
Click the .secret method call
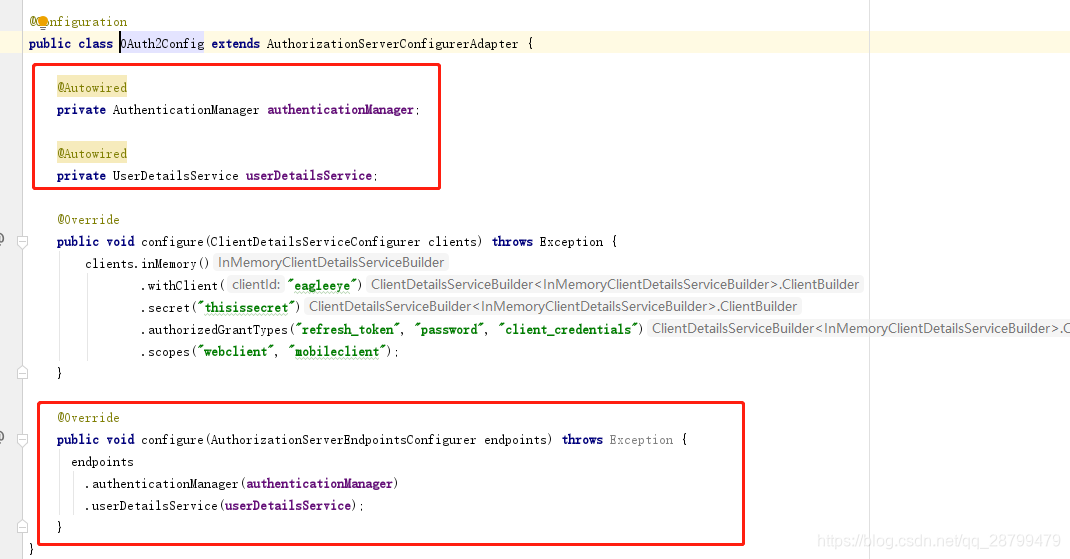pyautogui.click(x=165, y=308)
